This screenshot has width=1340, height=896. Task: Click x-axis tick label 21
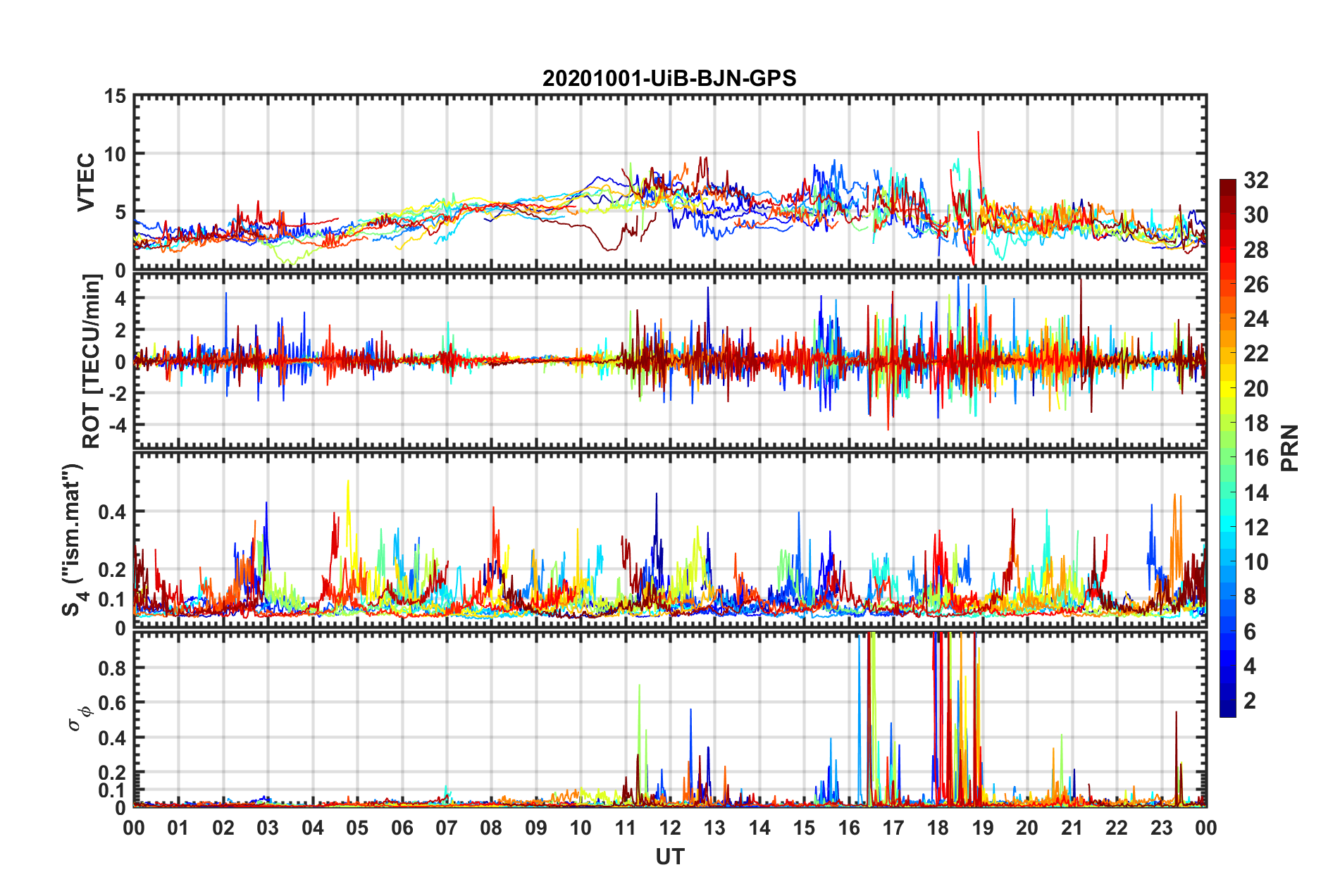(x=1072, y=828)
